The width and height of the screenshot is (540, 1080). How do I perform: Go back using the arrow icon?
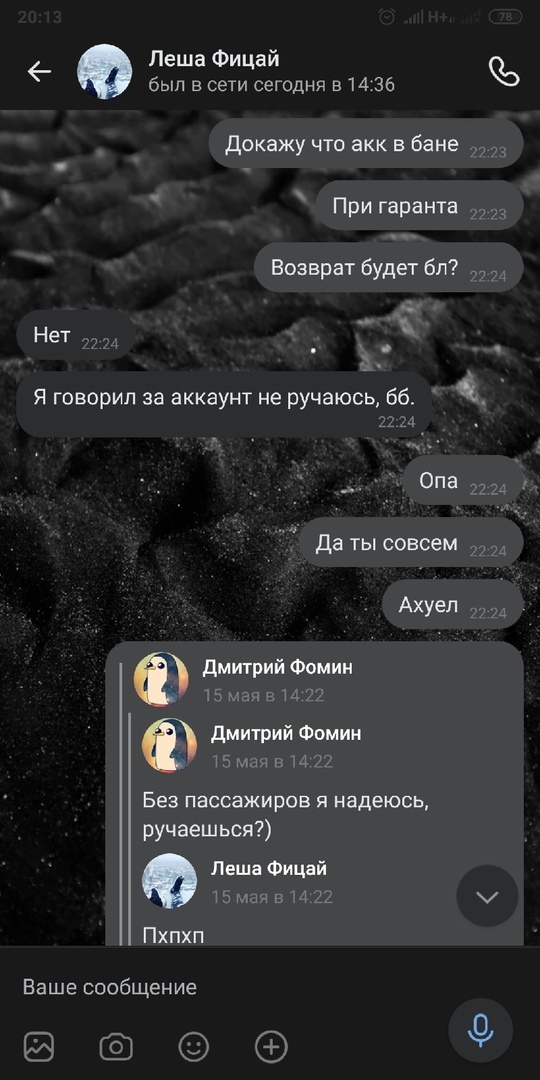pyautogui.click(x=39, y=71)
